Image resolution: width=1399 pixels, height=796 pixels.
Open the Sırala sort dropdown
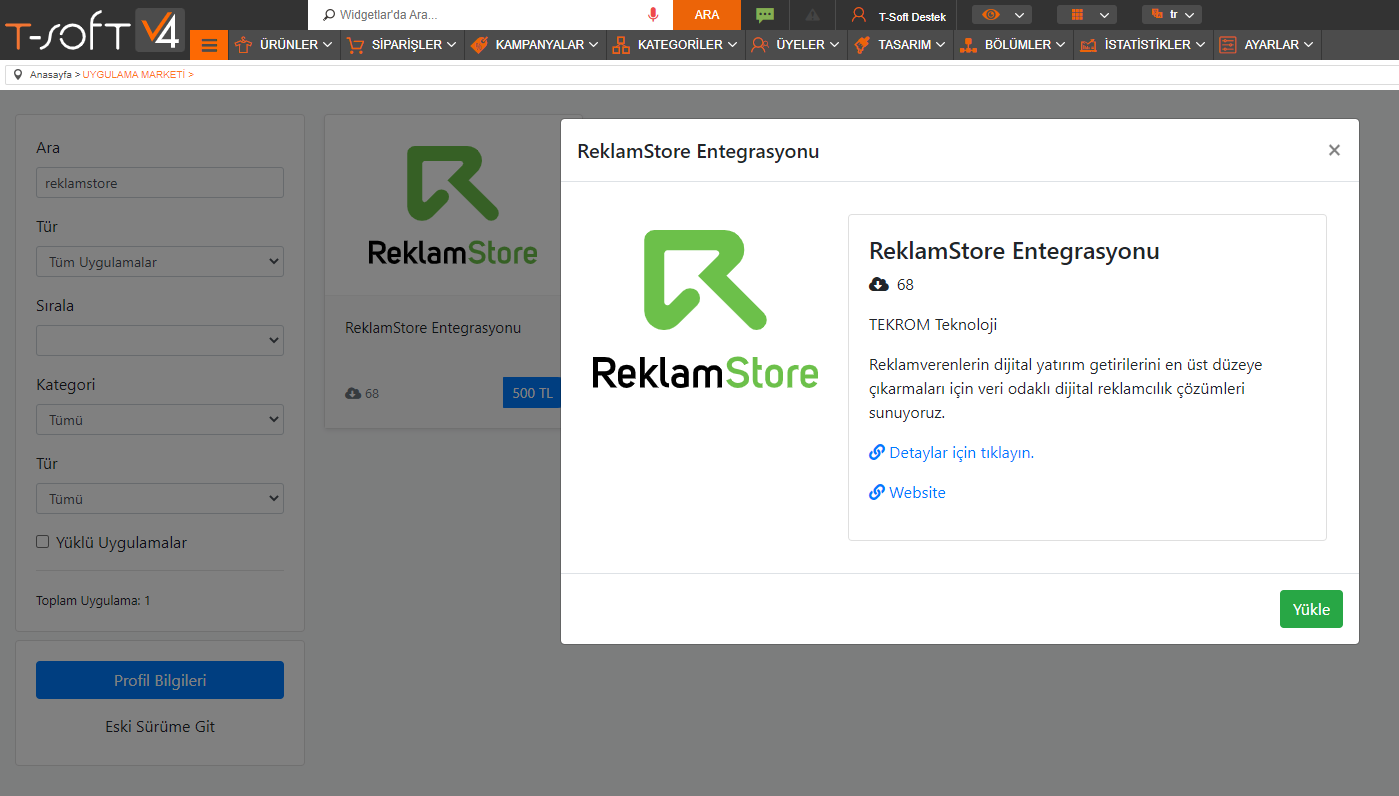(160, 341)
